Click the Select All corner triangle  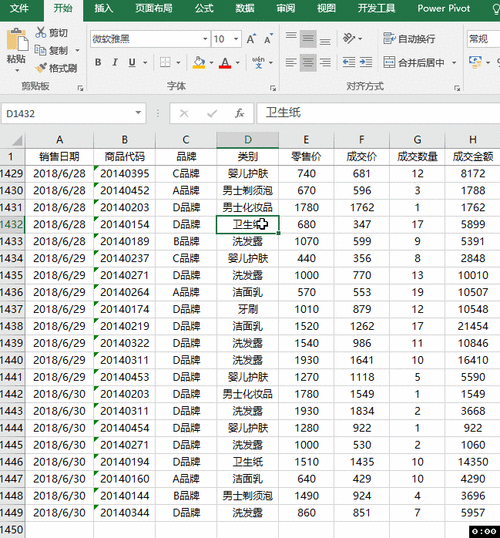tap(16, 140)
